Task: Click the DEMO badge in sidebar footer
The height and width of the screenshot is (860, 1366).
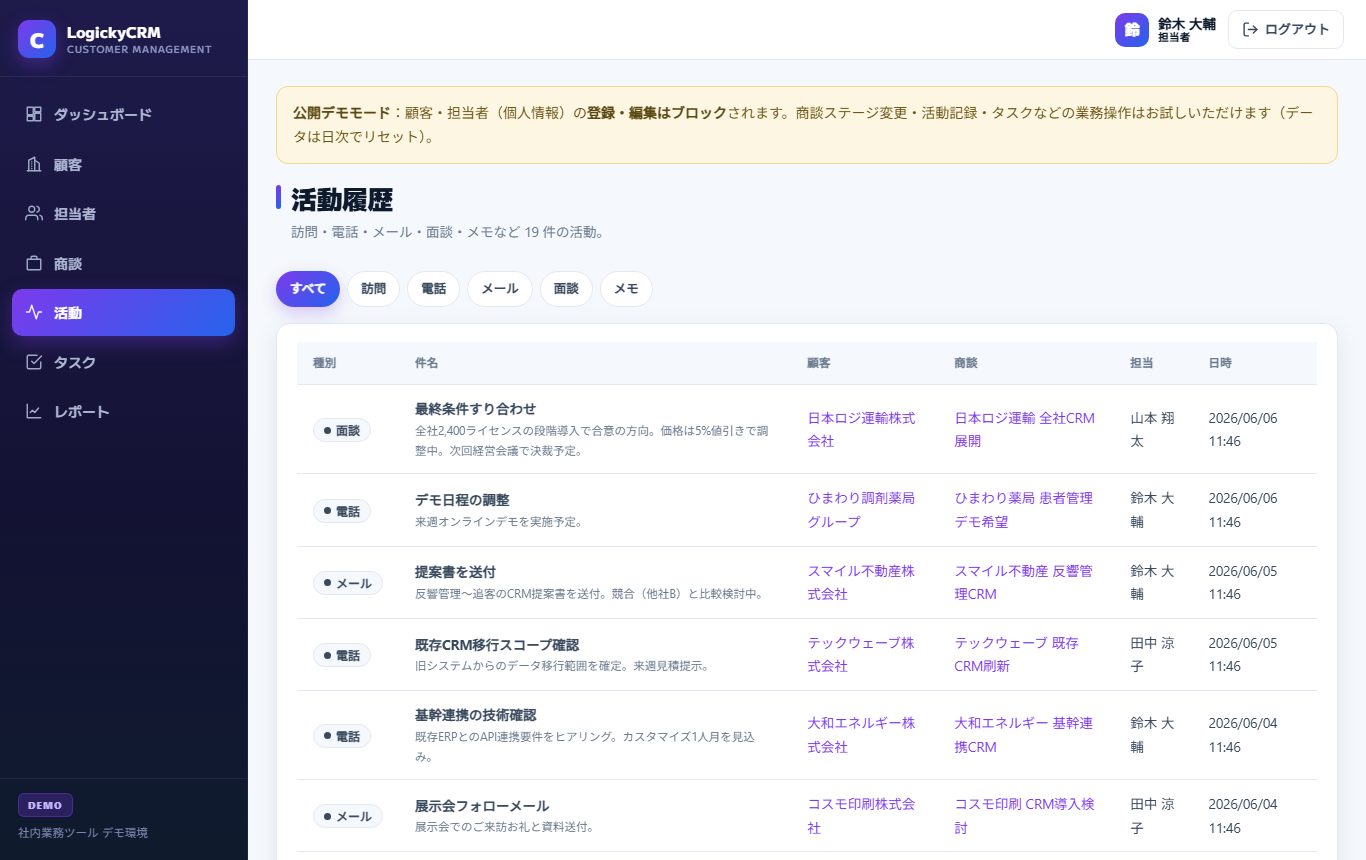Action: click(x=45, y=805)
